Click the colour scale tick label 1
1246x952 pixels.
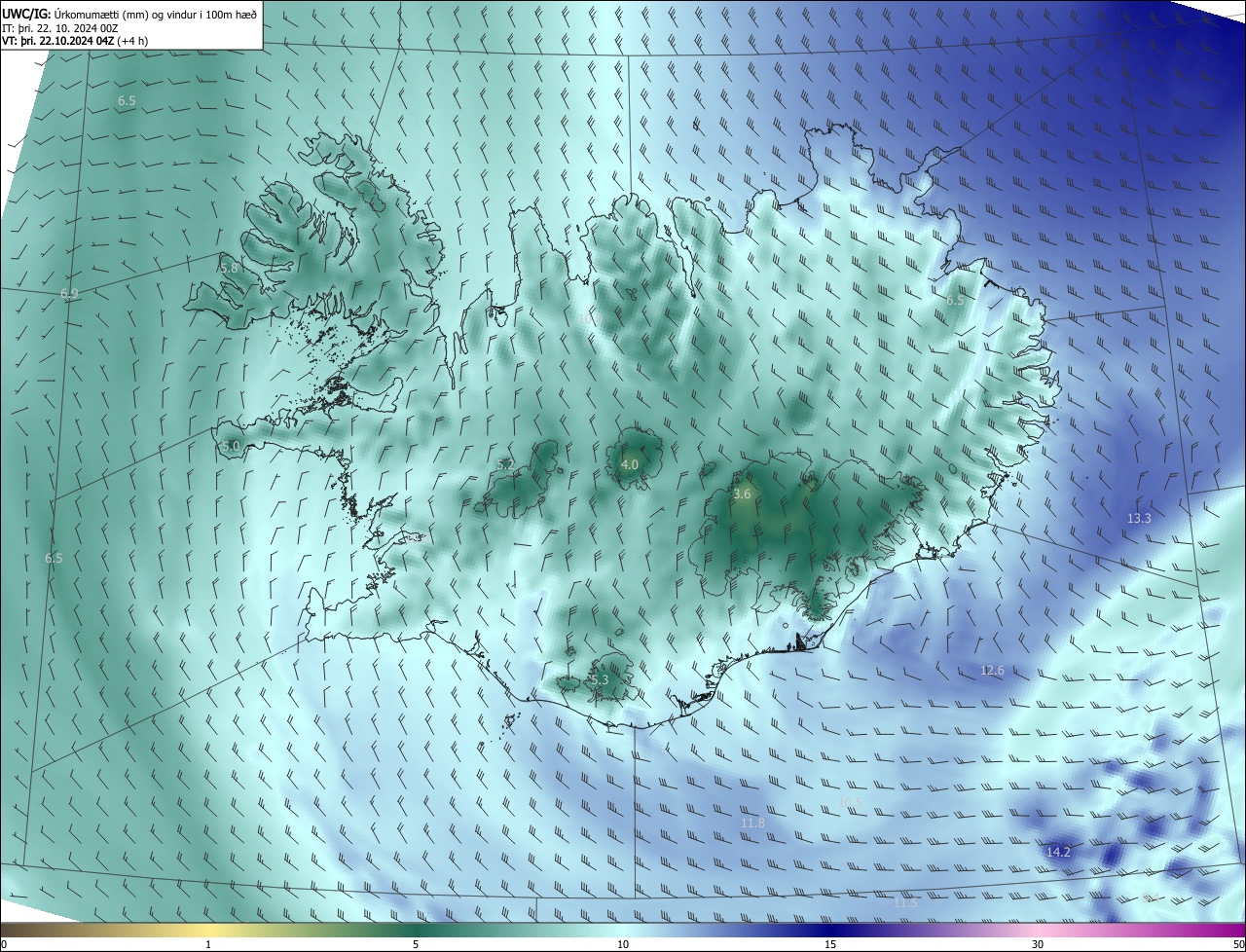point(208,945)
